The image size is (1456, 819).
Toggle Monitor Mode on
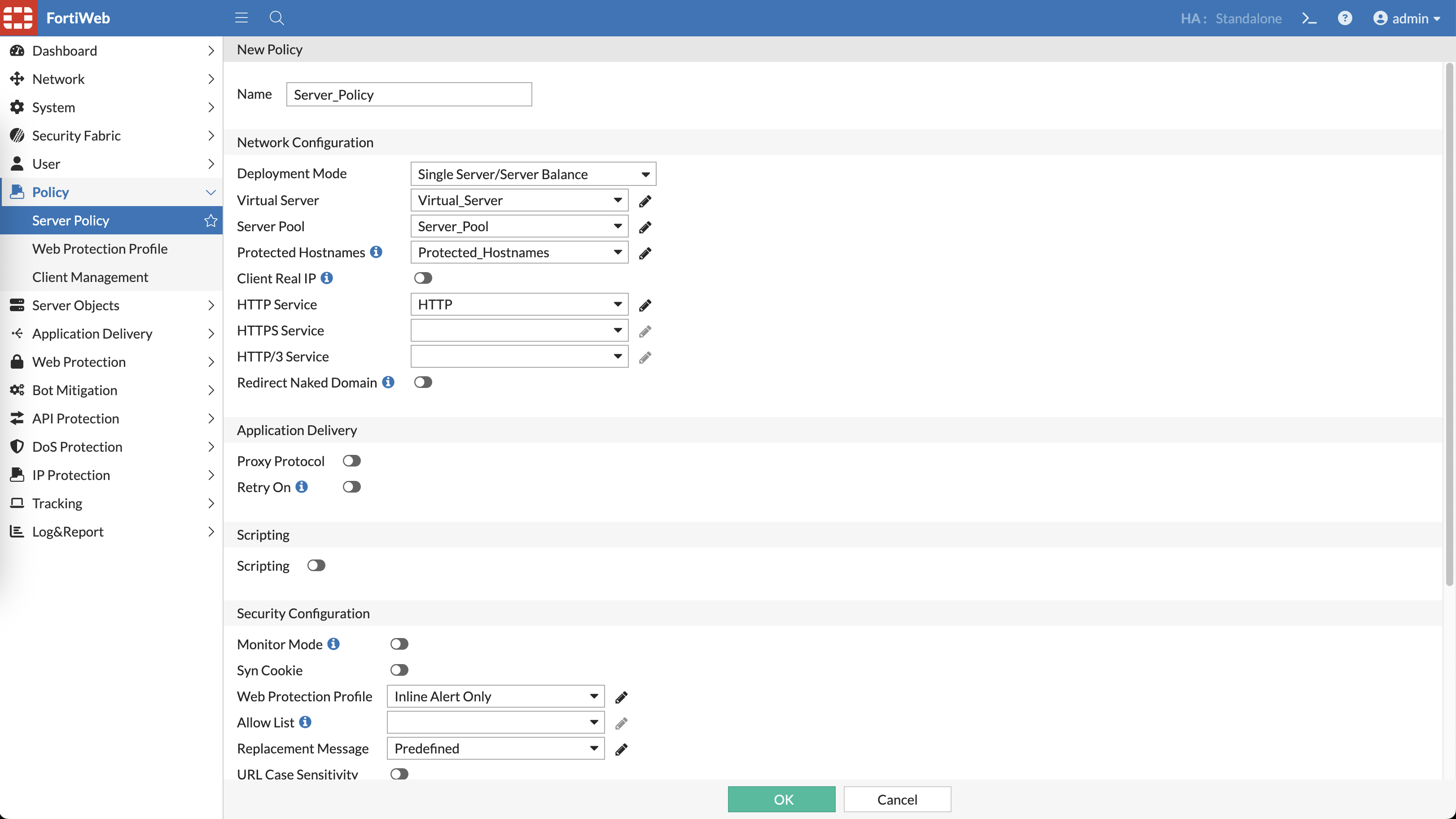coord(399,644)
